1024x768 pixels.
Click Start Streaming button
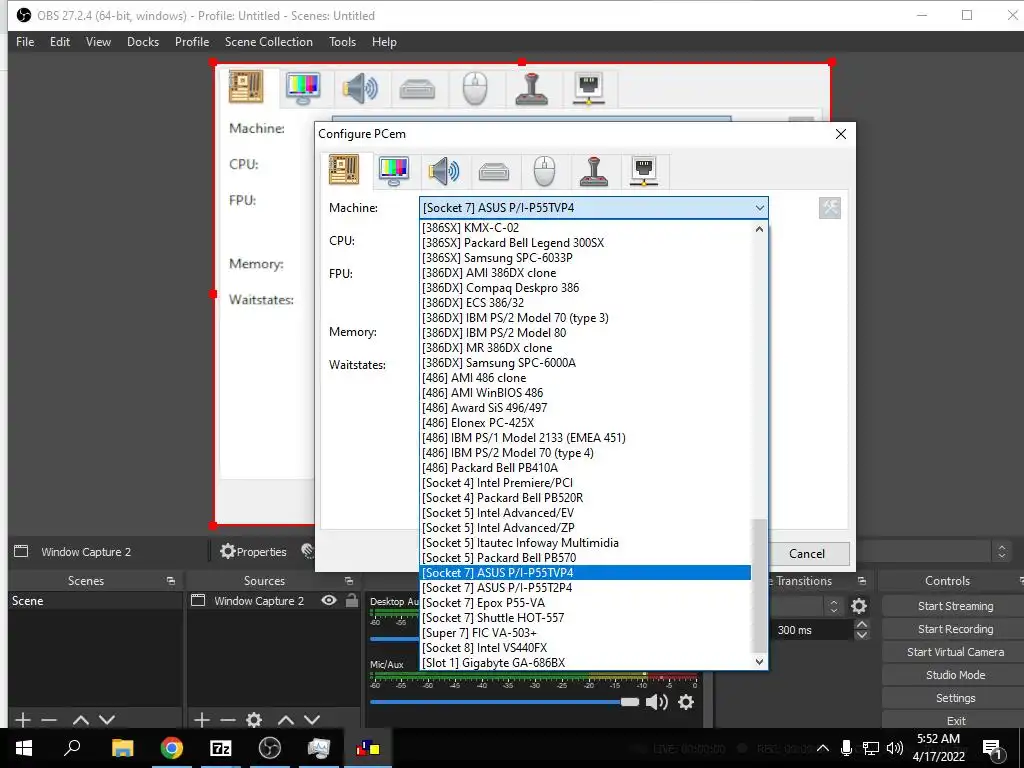(955, 606)
